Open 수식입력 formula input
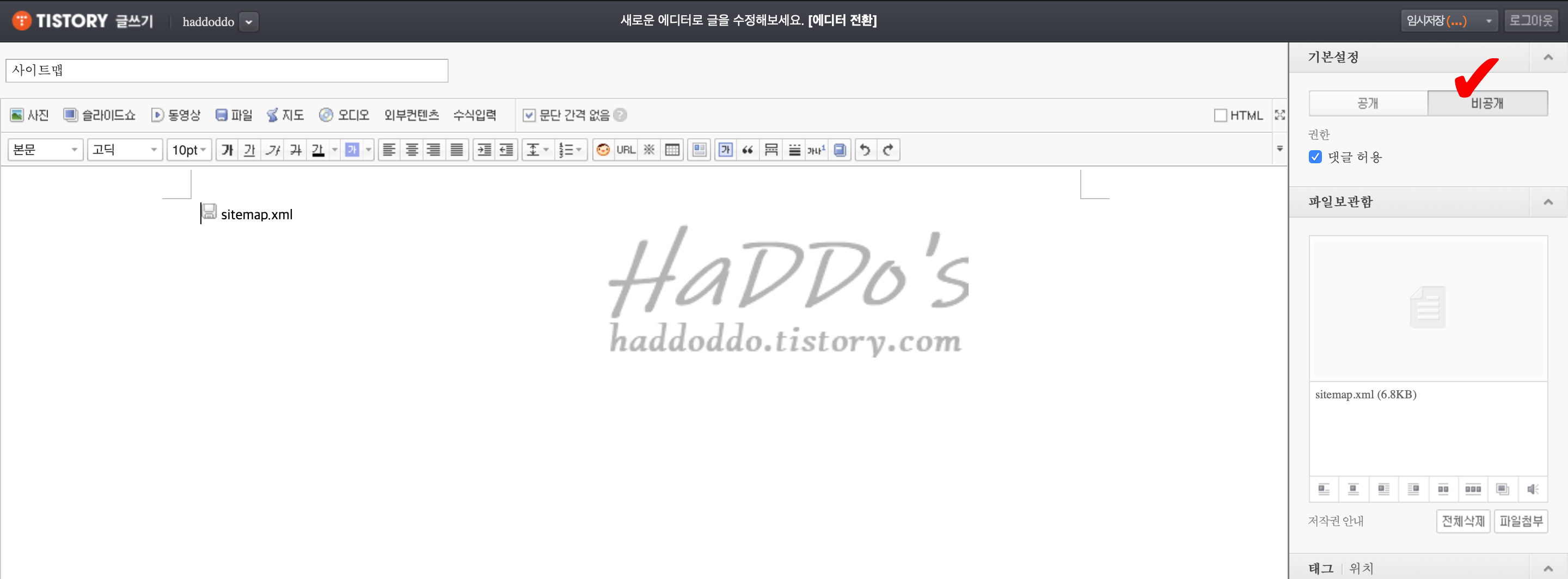Image resolution: width=1568 pixels, height=579 pixels. (x=475, y=115)
